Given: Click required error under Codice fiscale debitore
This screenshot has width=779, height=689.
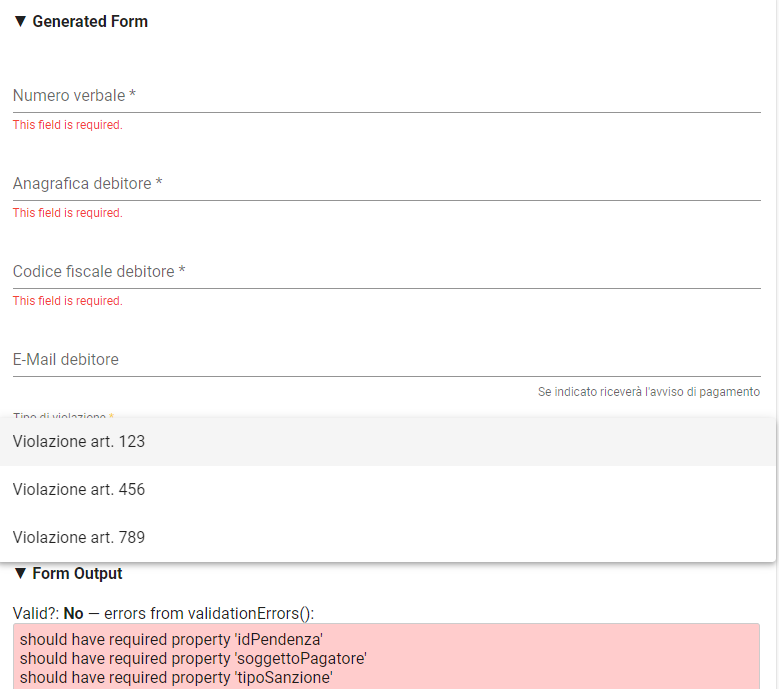Looking at the screenshot, I should (68, 301).
